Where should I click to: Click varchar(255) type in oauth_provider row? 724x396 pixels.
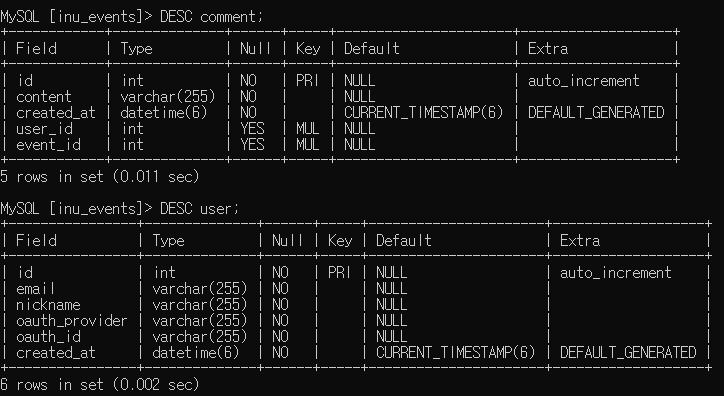point(200,321)
